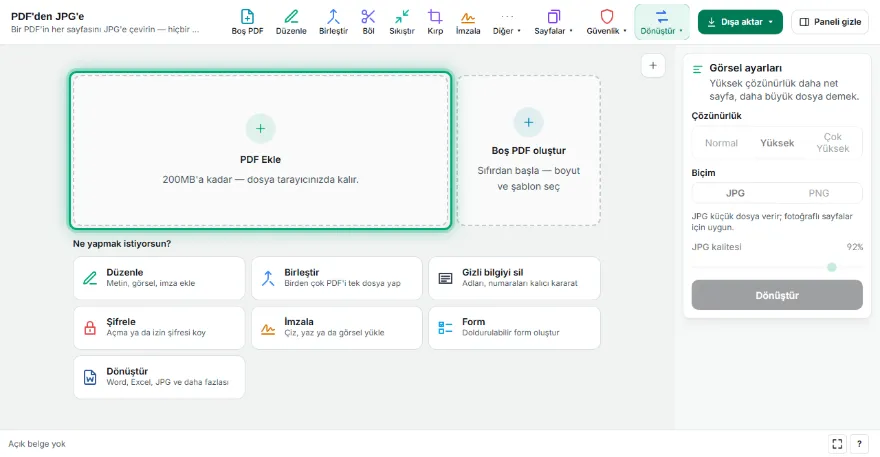880x457 pixels.
Task: Open the Dönüştür convert dropdown in toolbar
Action: click(x=662, y=22)
